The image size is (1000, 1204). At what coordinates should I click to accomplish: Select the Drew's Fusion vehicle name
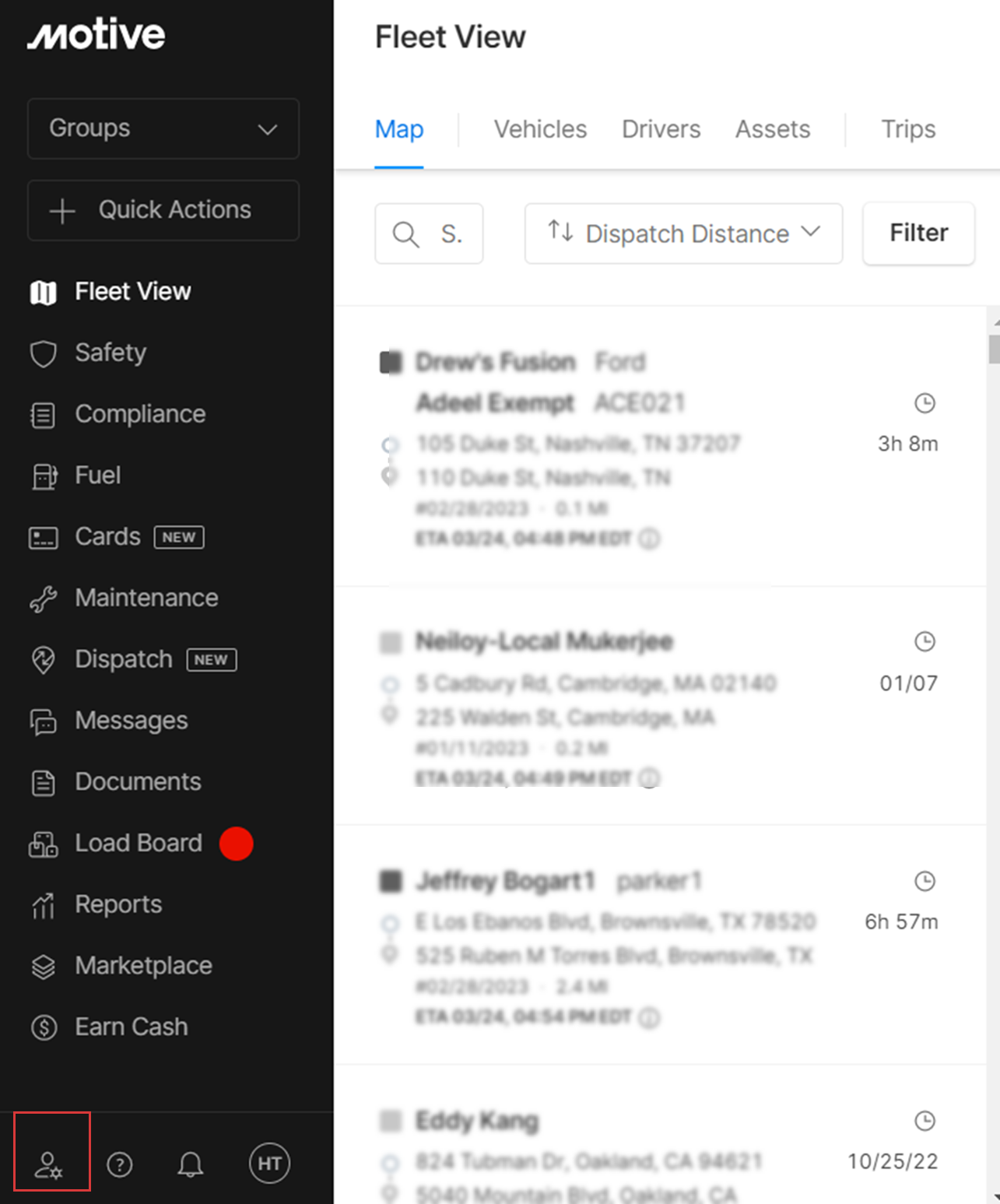pos(495,362)
